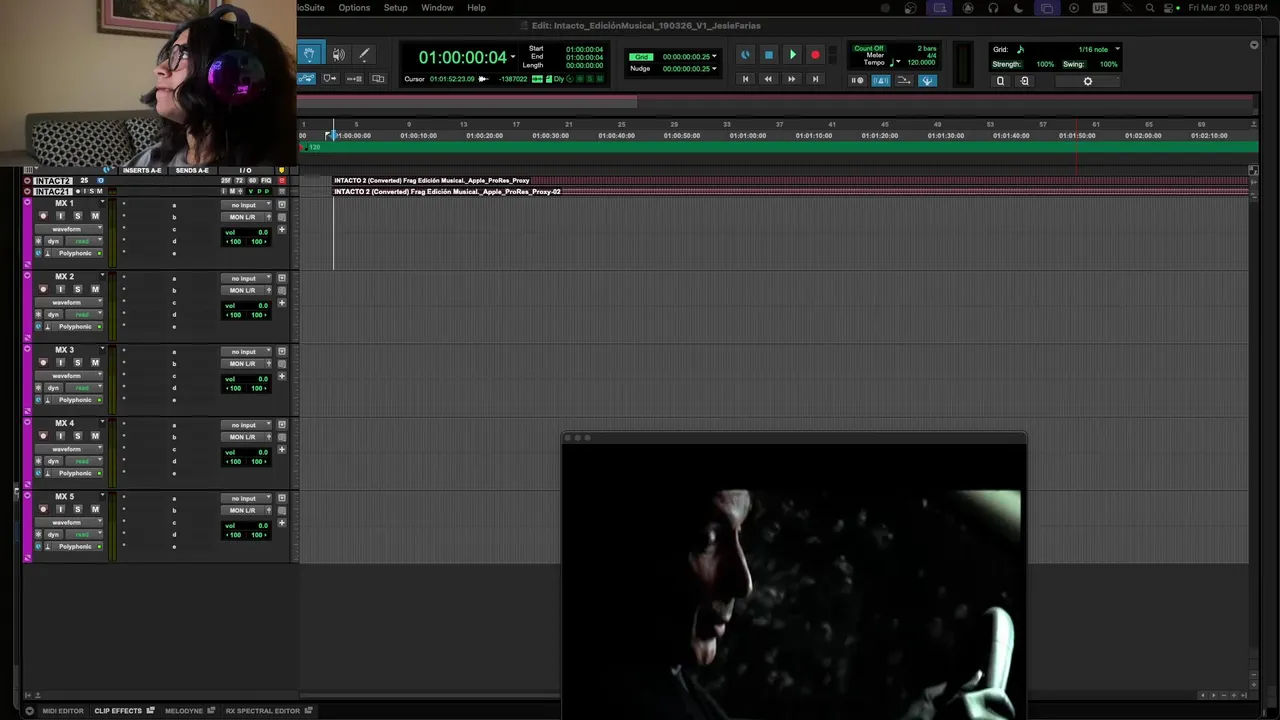Open MX 4 Polyphonic elastic audio selector
This screenshot has width=1280, height=720.
coord(76,473)
